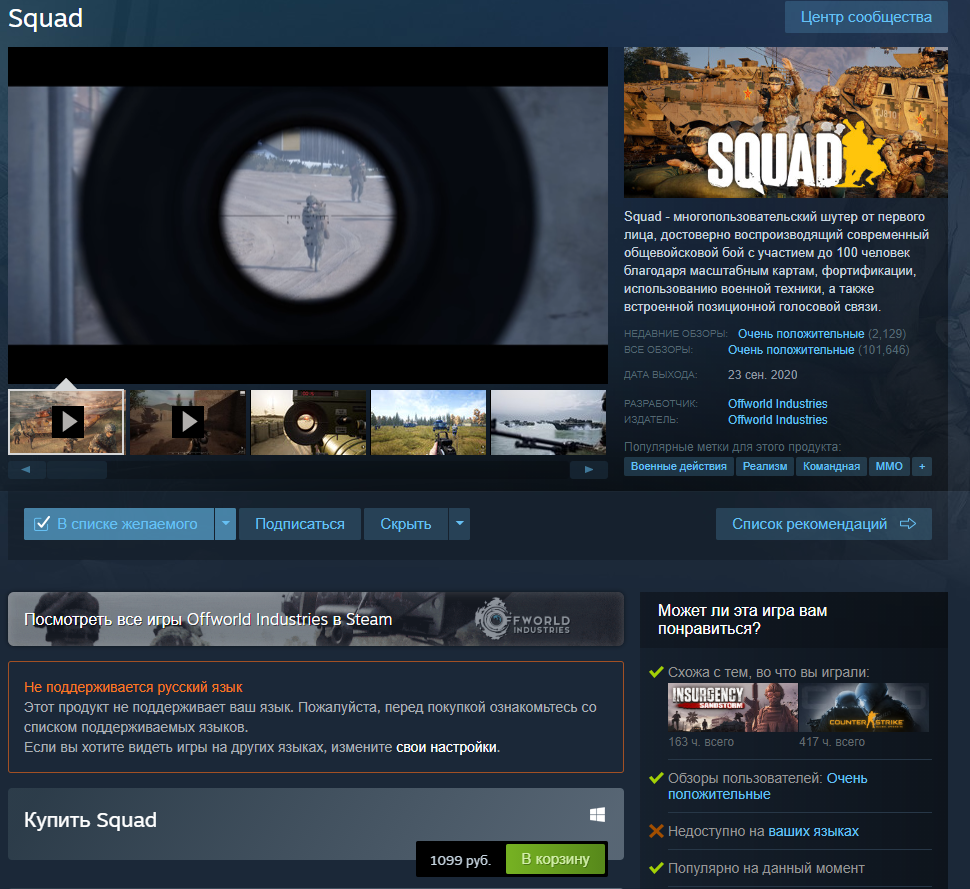970x889 pixels.
Task: Click the green checkmark beside 'Схожа с тем'
Action: click(656, 672)
